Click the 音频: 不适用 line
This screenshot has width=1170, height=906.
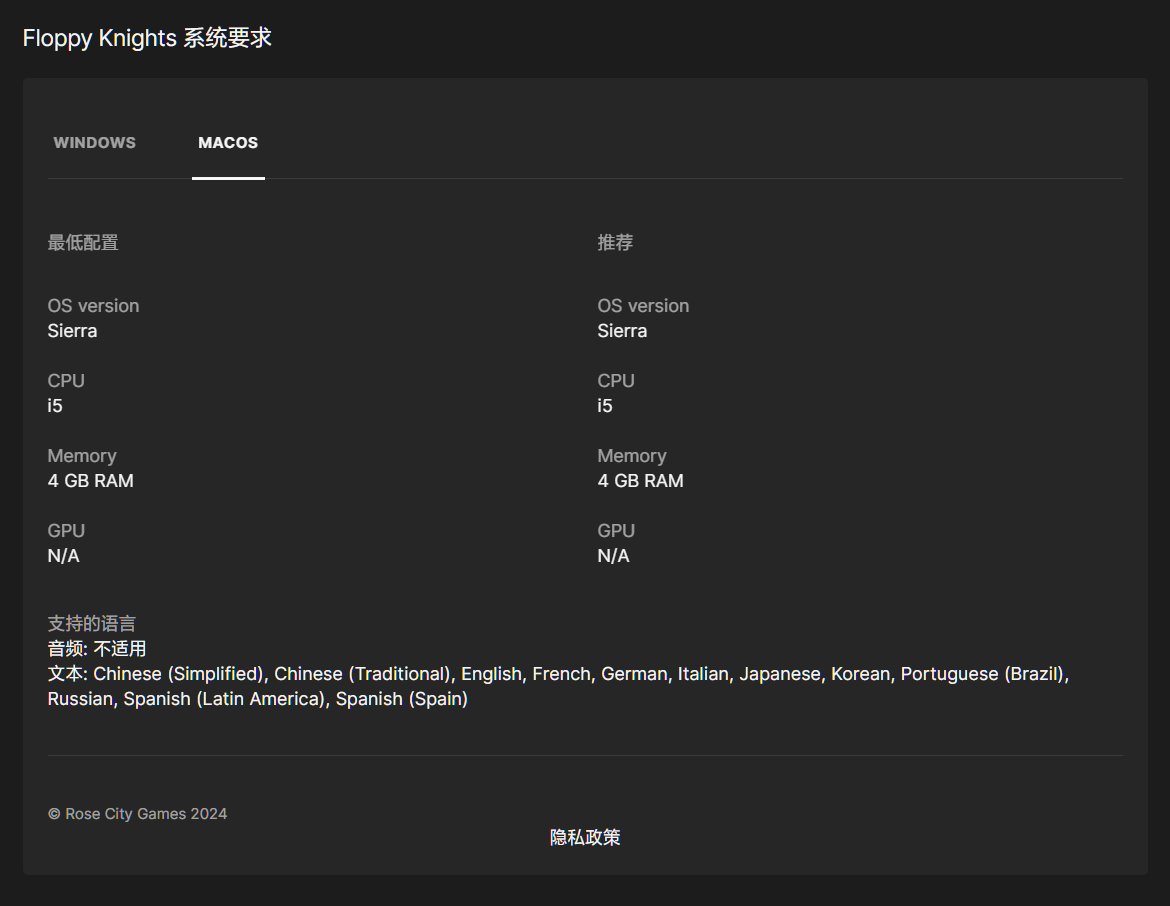pos(97,649)
